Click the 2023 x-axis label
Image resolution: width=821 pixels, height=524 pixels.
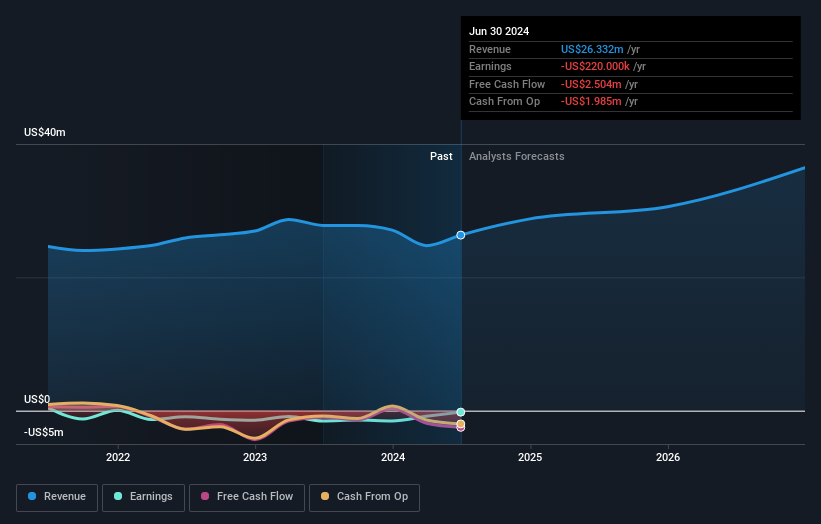click(x=255, y=458)
